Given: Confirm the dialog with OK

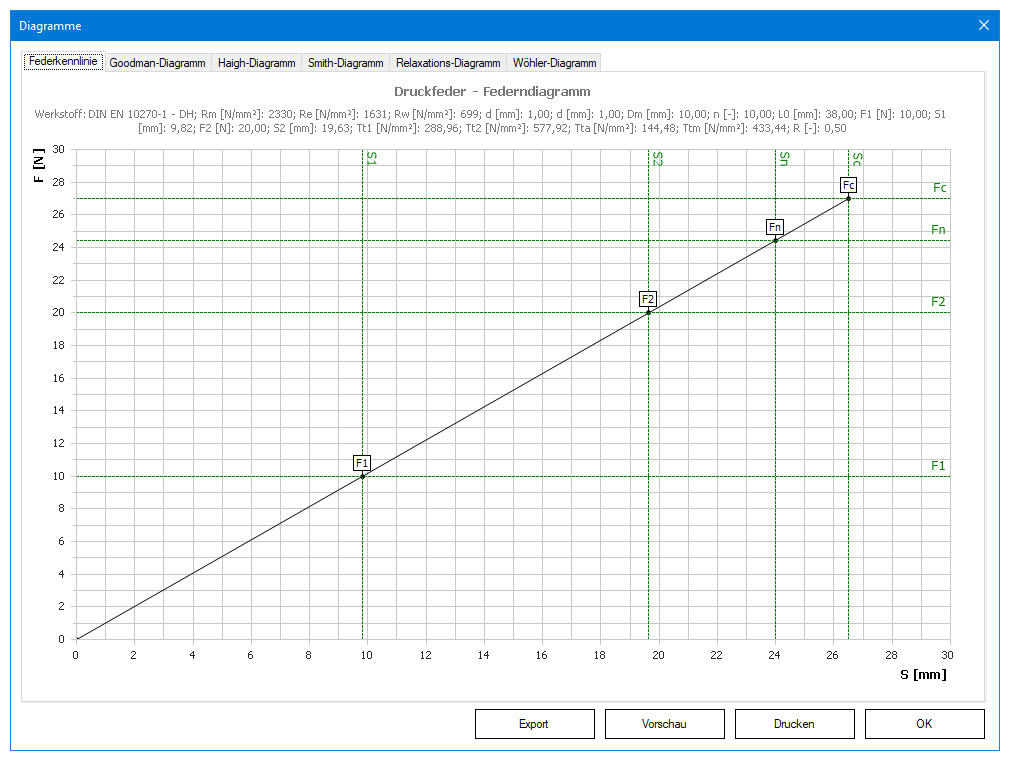Looking at the screenshot, I should pyautogui.click(x=924, y=724).
